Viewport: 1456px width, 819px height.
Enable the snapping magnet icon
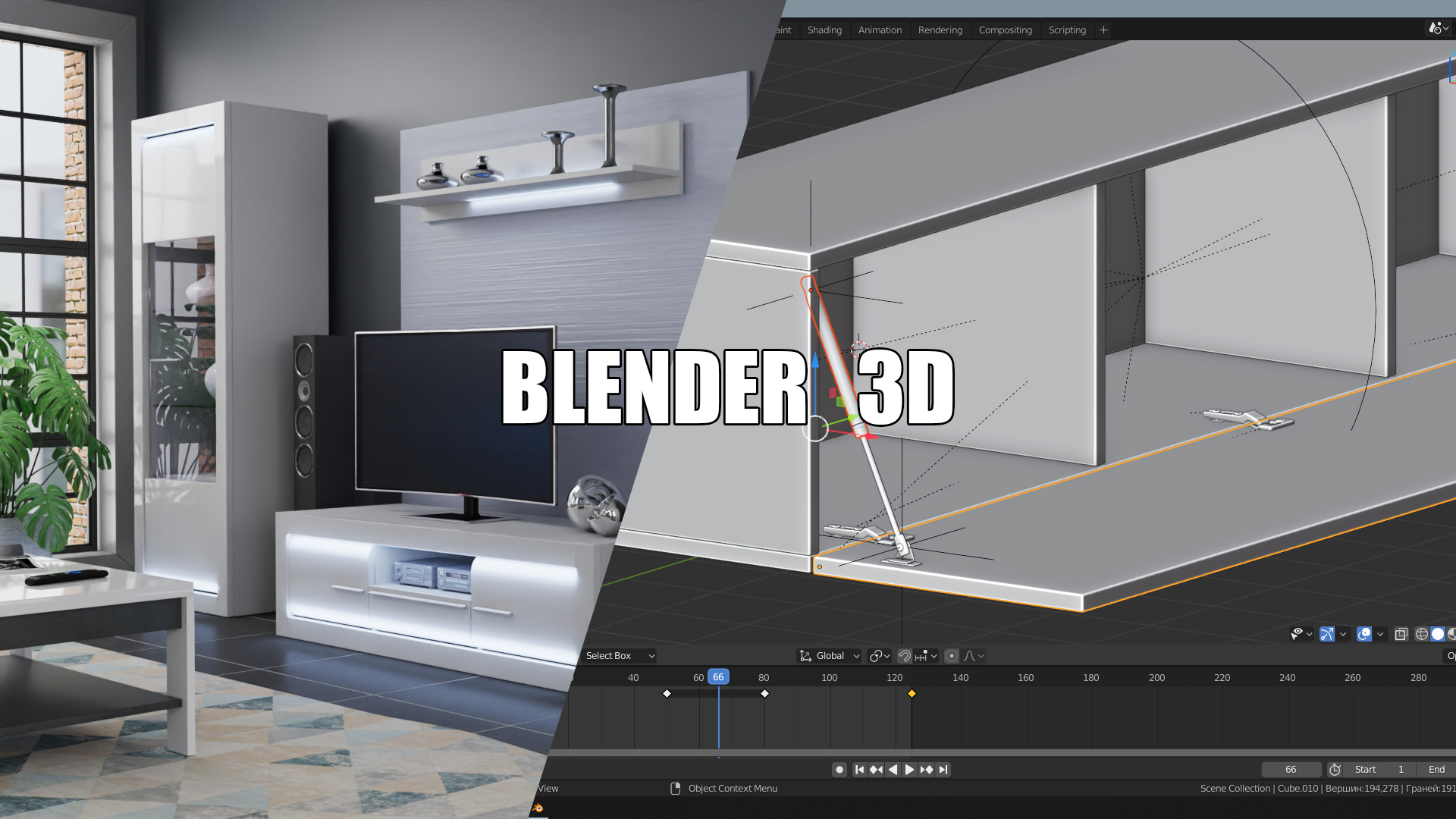click(904, 655)
